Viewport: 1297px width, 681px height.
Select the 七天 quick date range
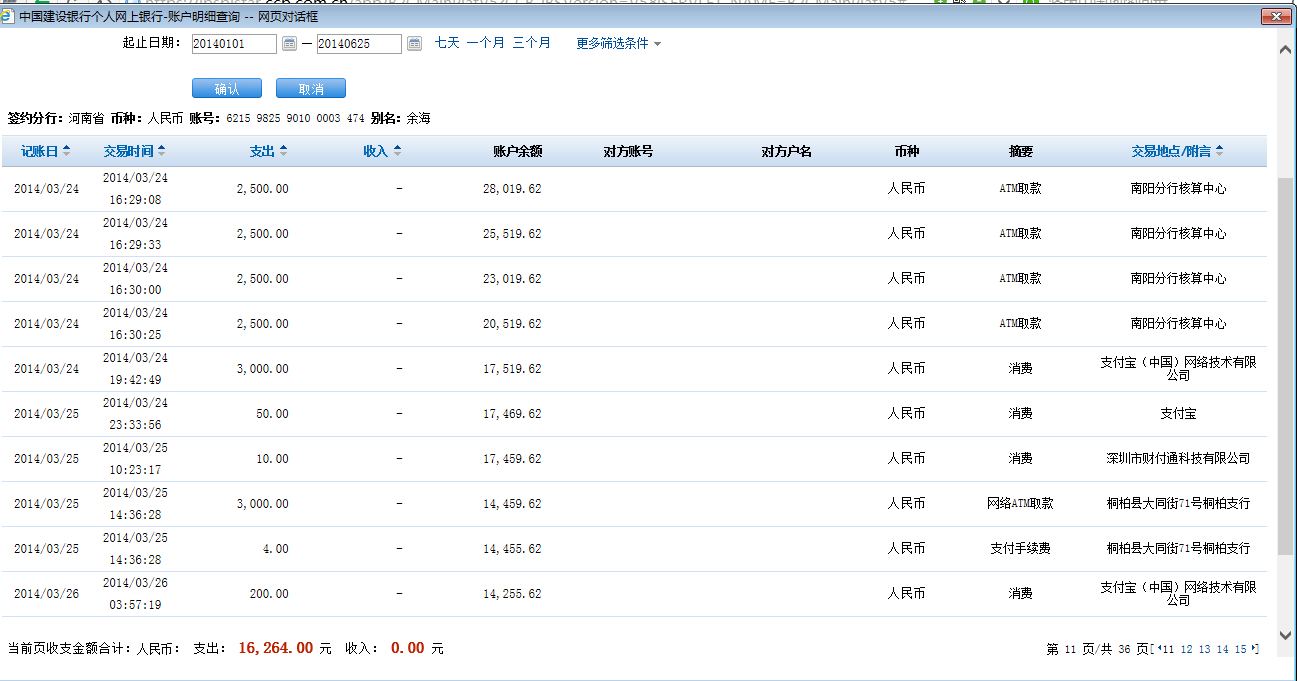(447, 43)
